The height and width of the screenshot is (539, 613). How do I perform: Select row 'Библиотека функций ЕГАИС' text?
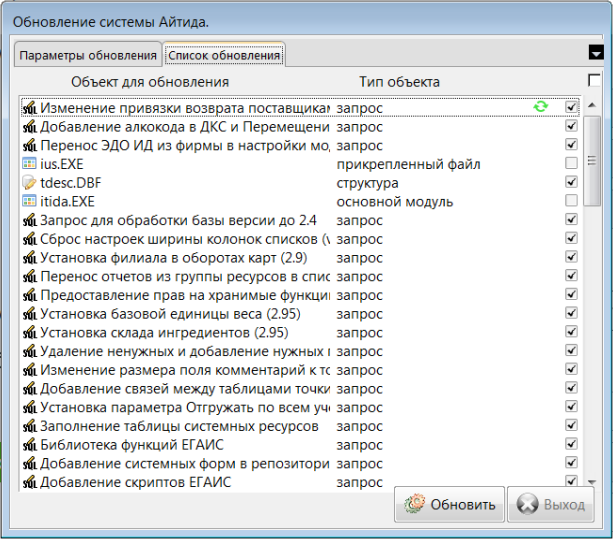pyautogui.click(x=132, y=445)
